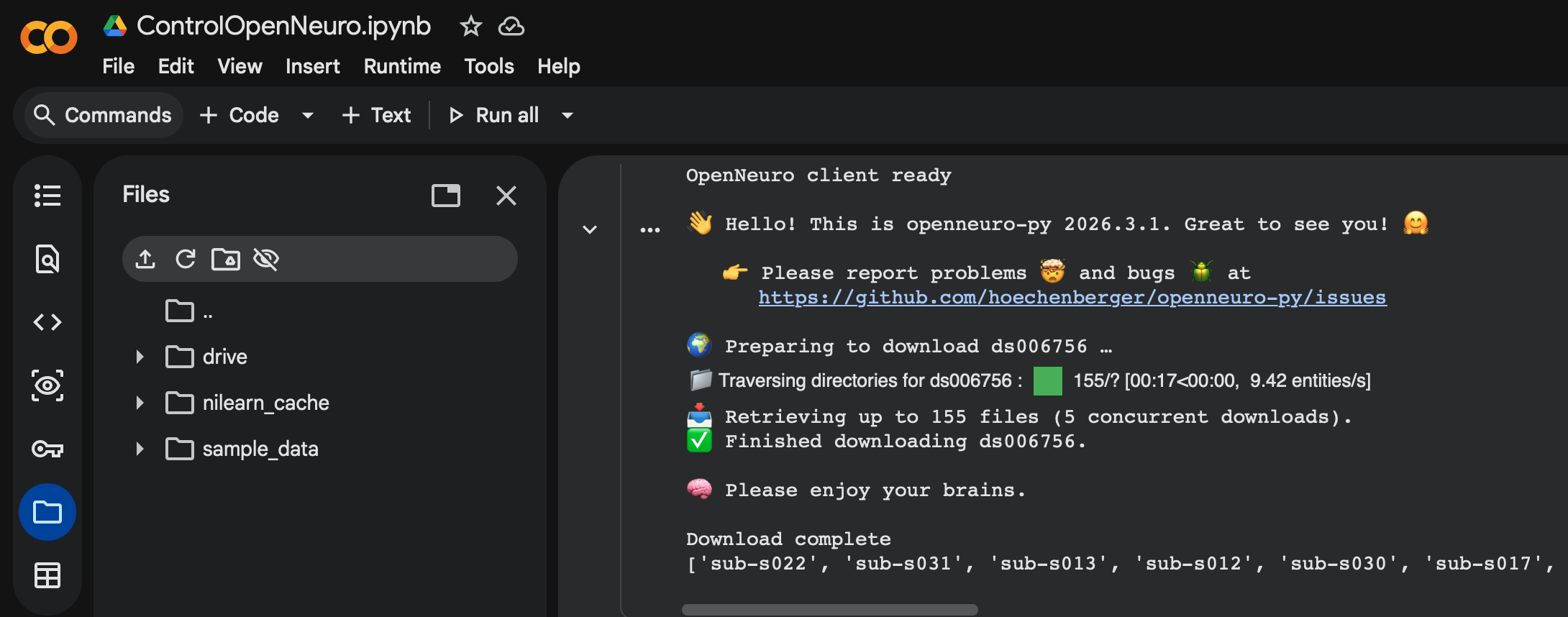
Task: Open the Tools menu
Action: point(489,66)
